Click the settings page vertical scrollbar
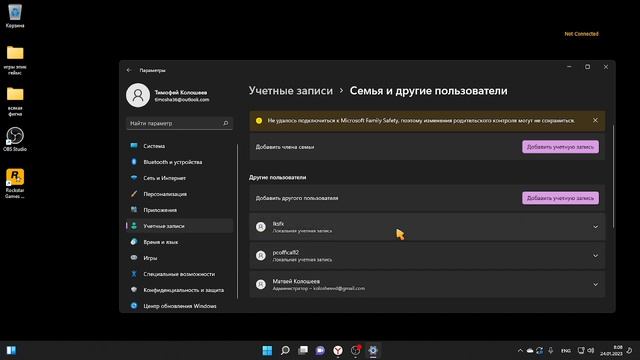 (613, 176)
